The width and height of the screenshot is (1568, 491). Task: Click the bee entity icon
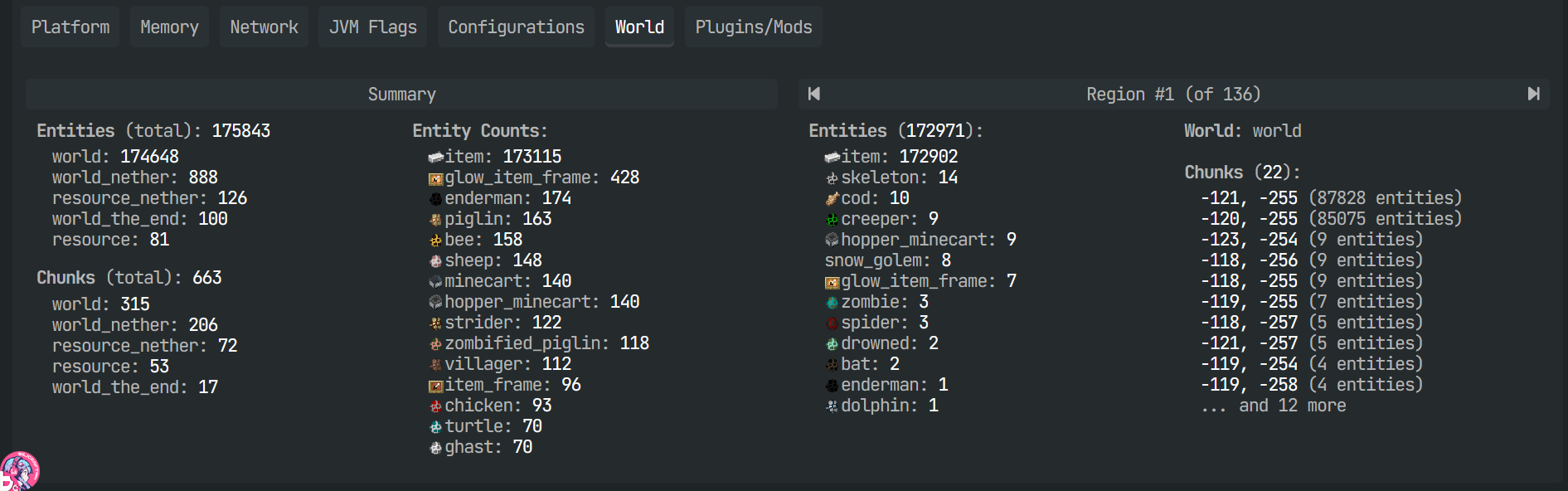point(435,241)
